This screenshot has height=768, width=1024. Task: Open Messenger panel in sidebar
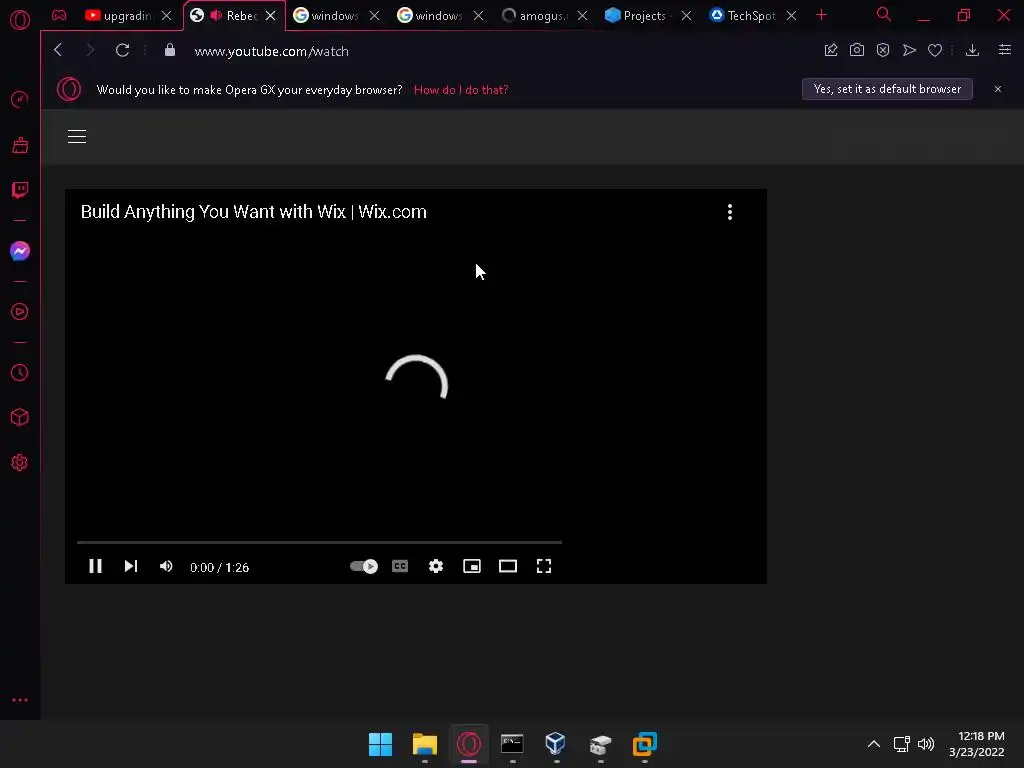pyautogui.click(x=20, y=251)
